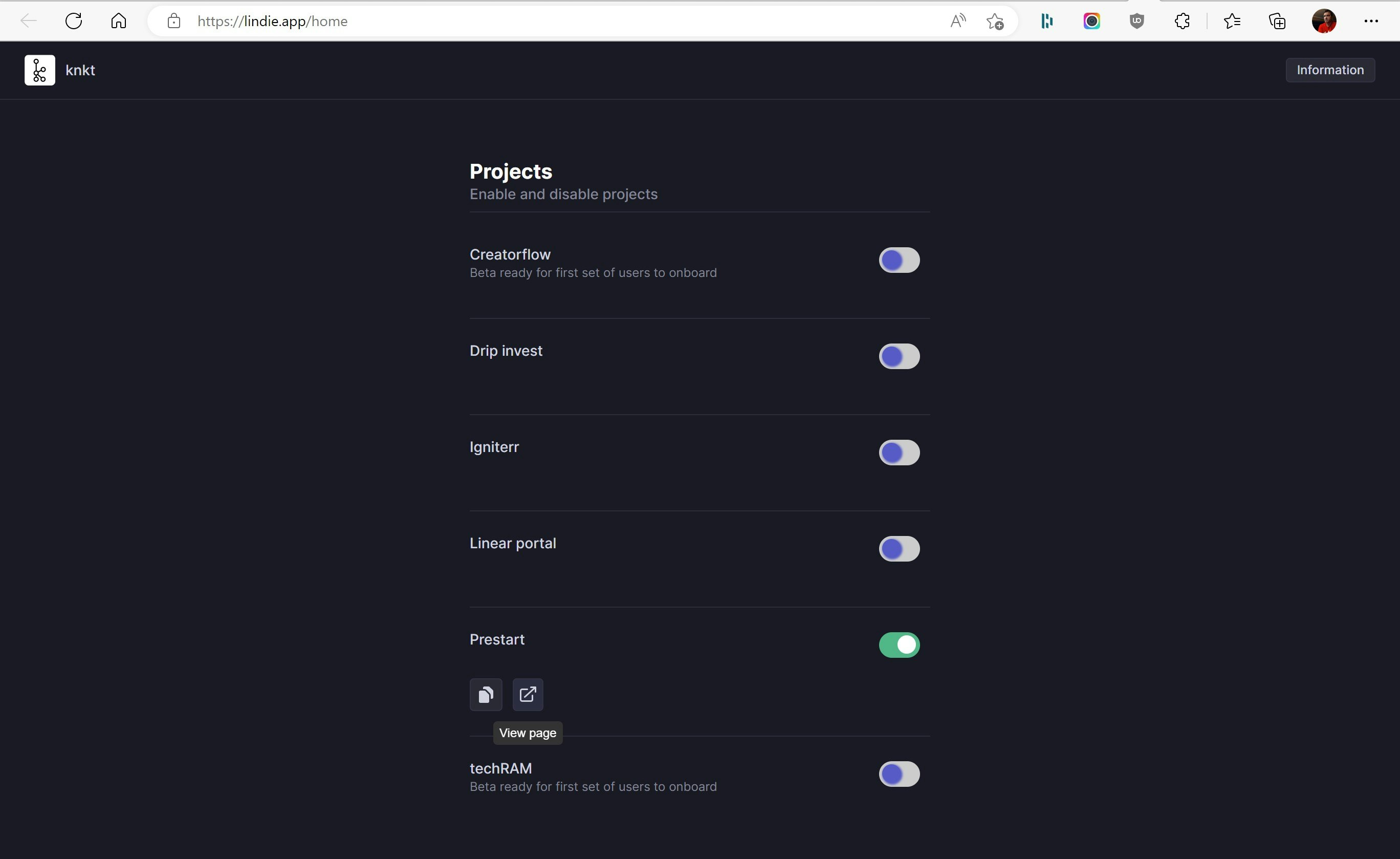1400x859 pixels.
Task: Go to the browser home page
Action: point(119,21)
